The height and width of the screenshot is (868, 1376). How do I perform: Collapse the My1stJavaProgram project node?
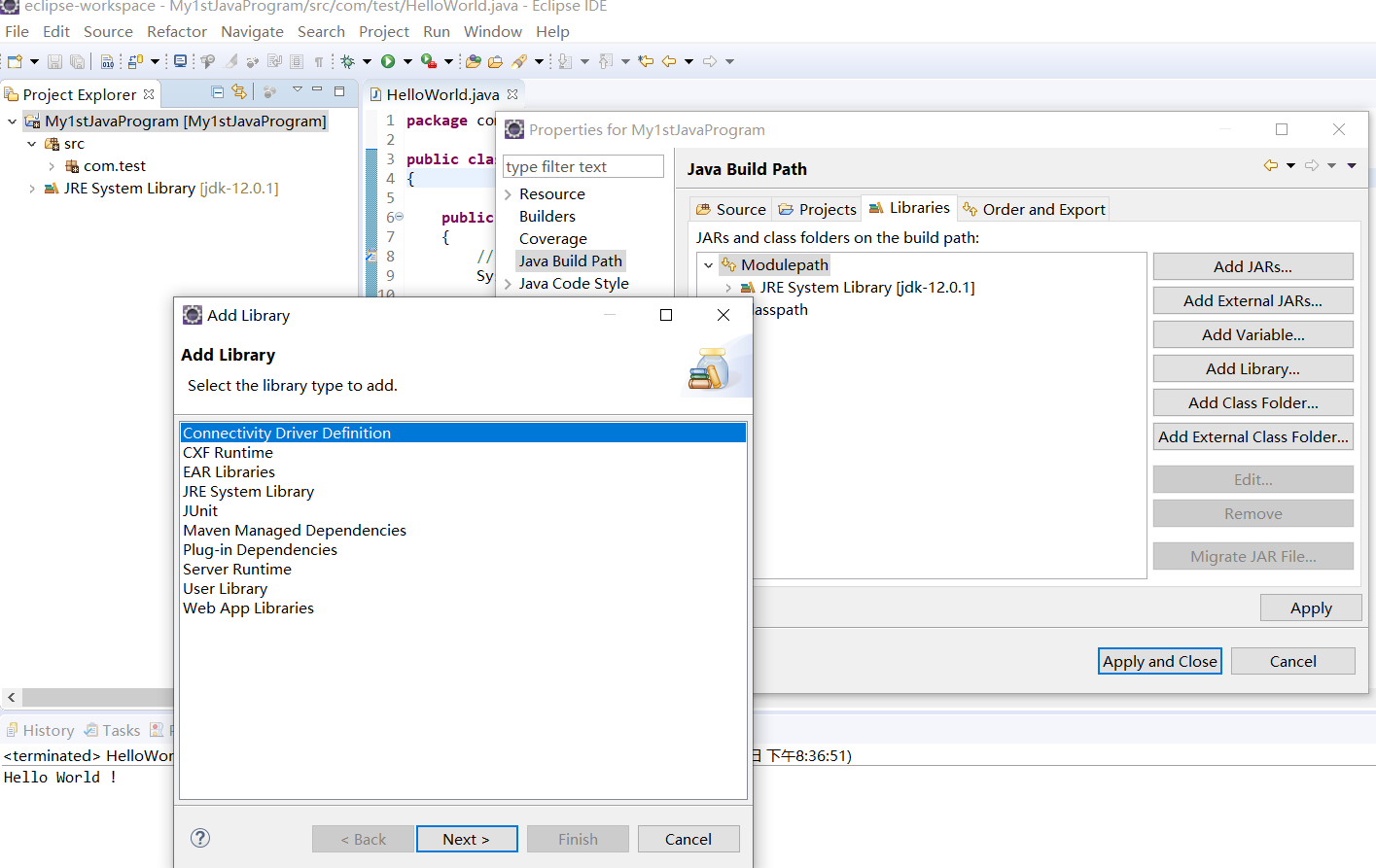[12, 122]
